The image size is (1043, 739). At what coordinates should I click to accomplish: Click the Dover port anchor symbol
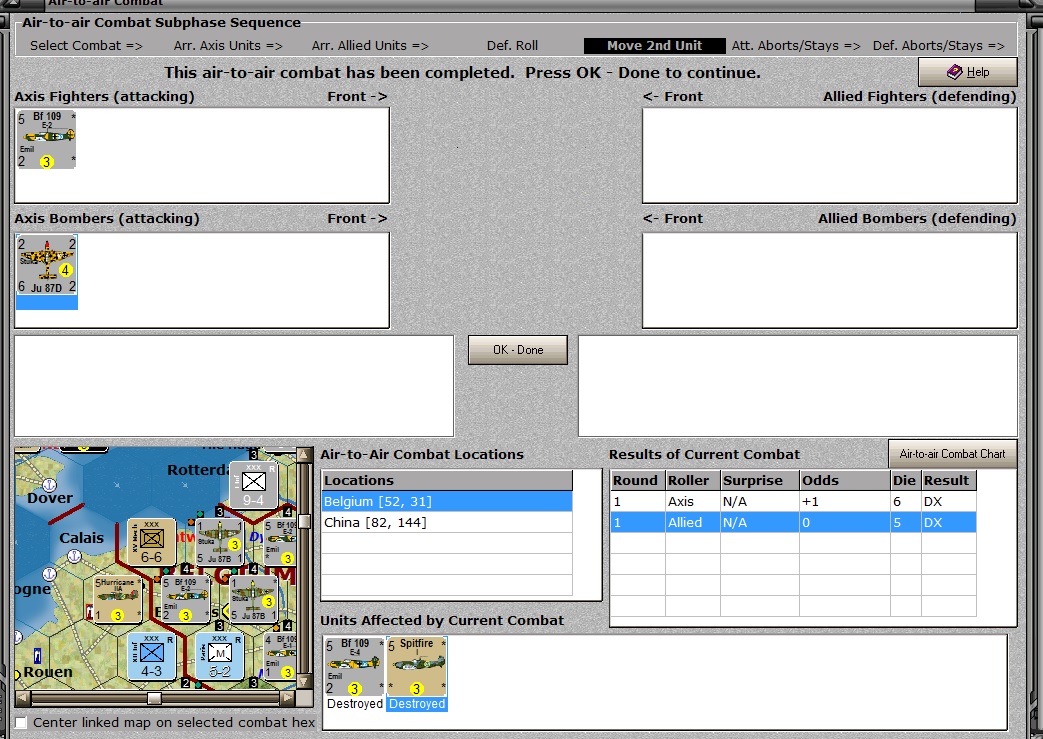(x=49, y=484)
